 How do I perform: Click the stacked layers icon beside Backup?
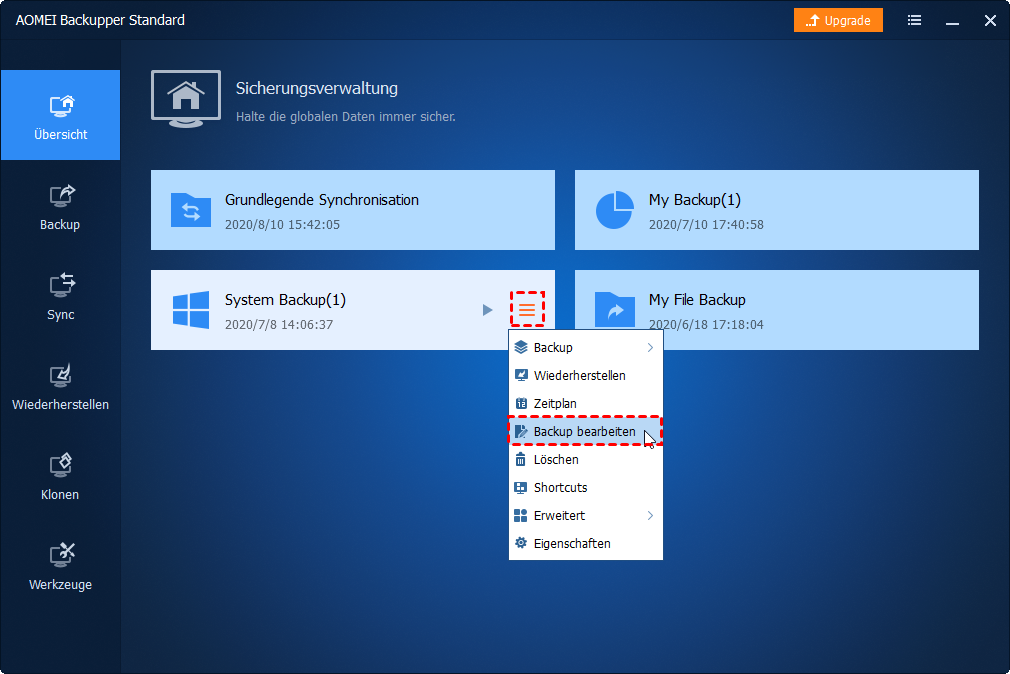coord(521,347)
